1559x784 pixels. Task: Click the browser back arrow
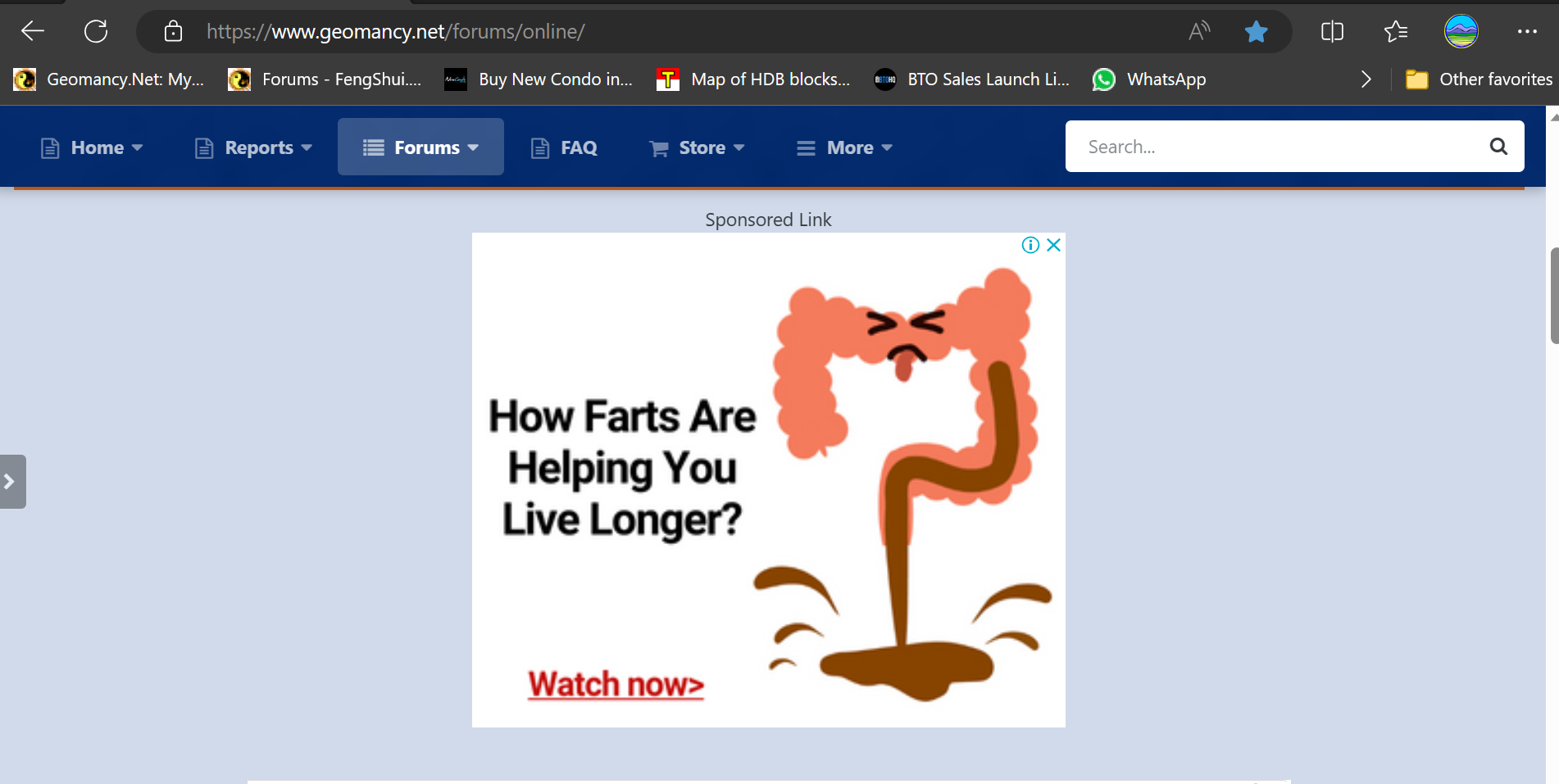[33, 31]
